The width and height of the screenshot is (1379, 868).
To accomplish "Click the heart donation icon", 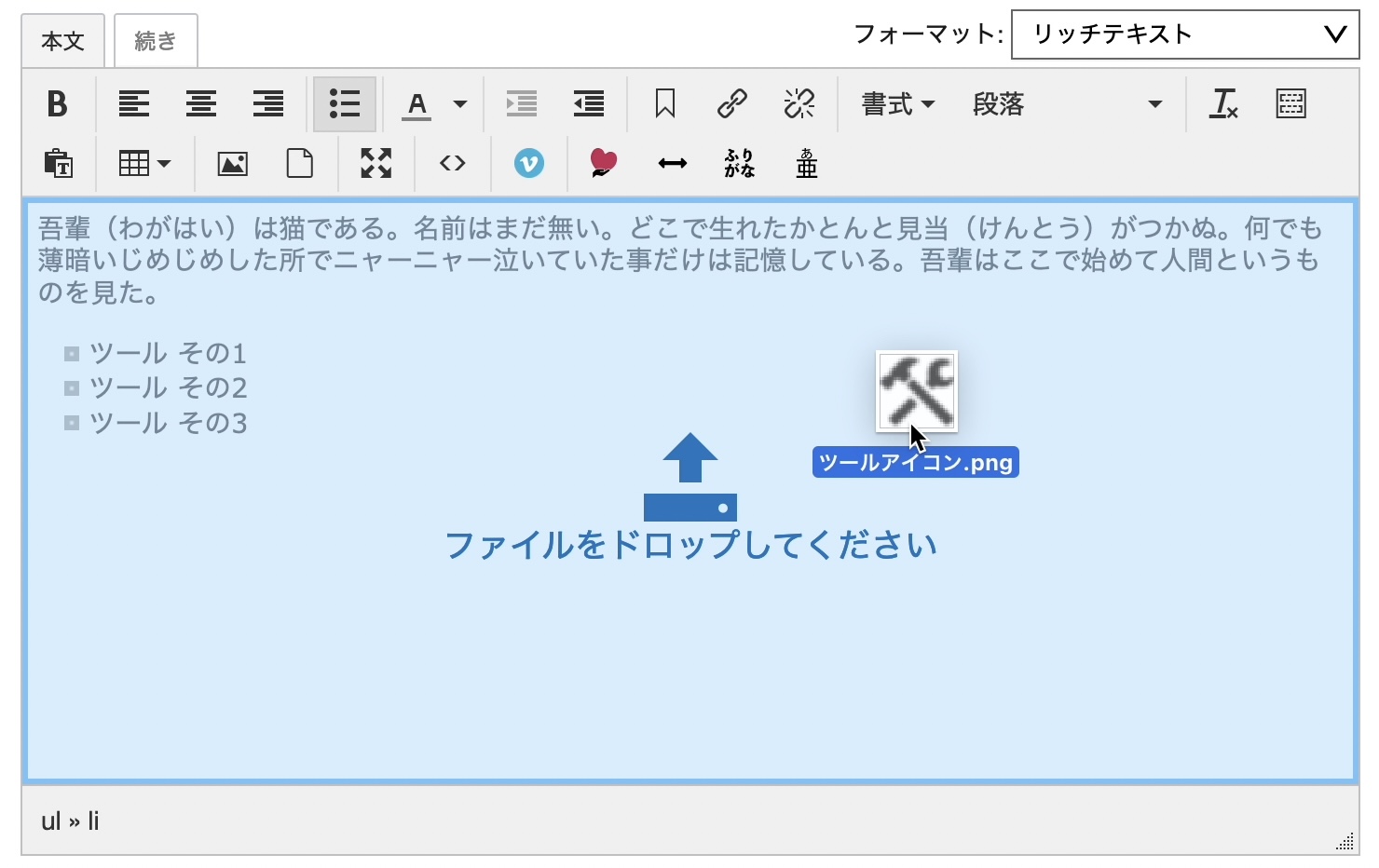I will (x=603, y=163).
